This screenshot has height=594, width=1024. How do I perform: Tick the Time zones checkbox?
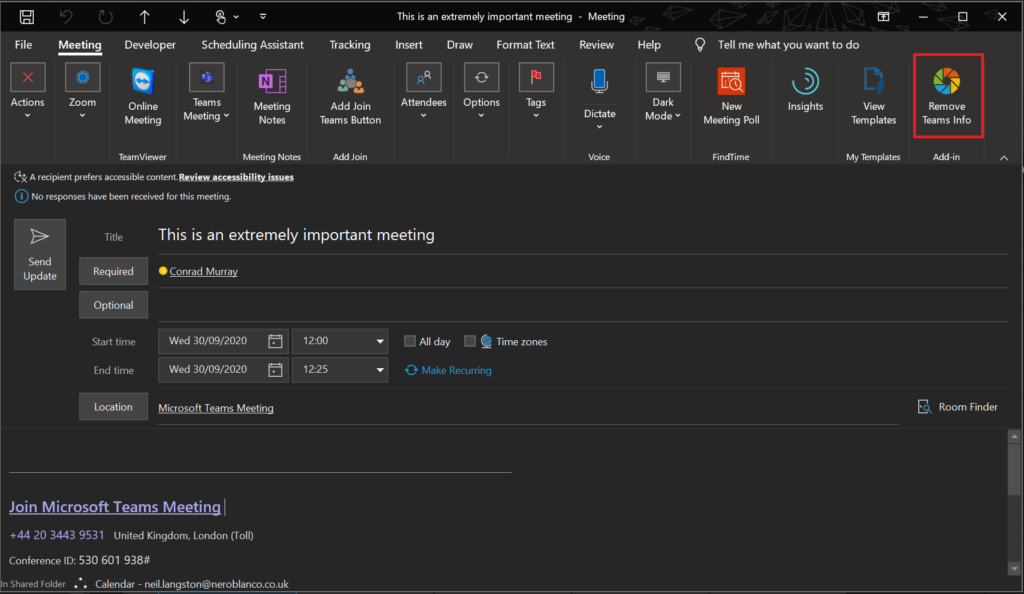470,341
